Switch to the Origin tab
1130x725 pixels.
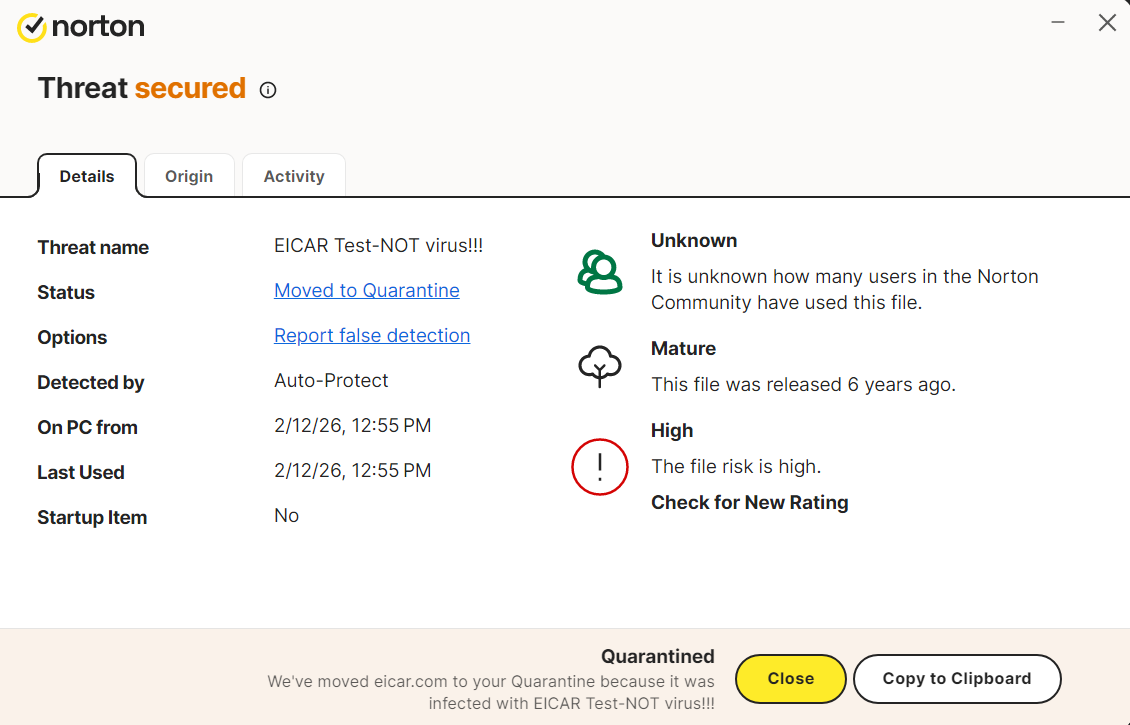click(188, 175)
